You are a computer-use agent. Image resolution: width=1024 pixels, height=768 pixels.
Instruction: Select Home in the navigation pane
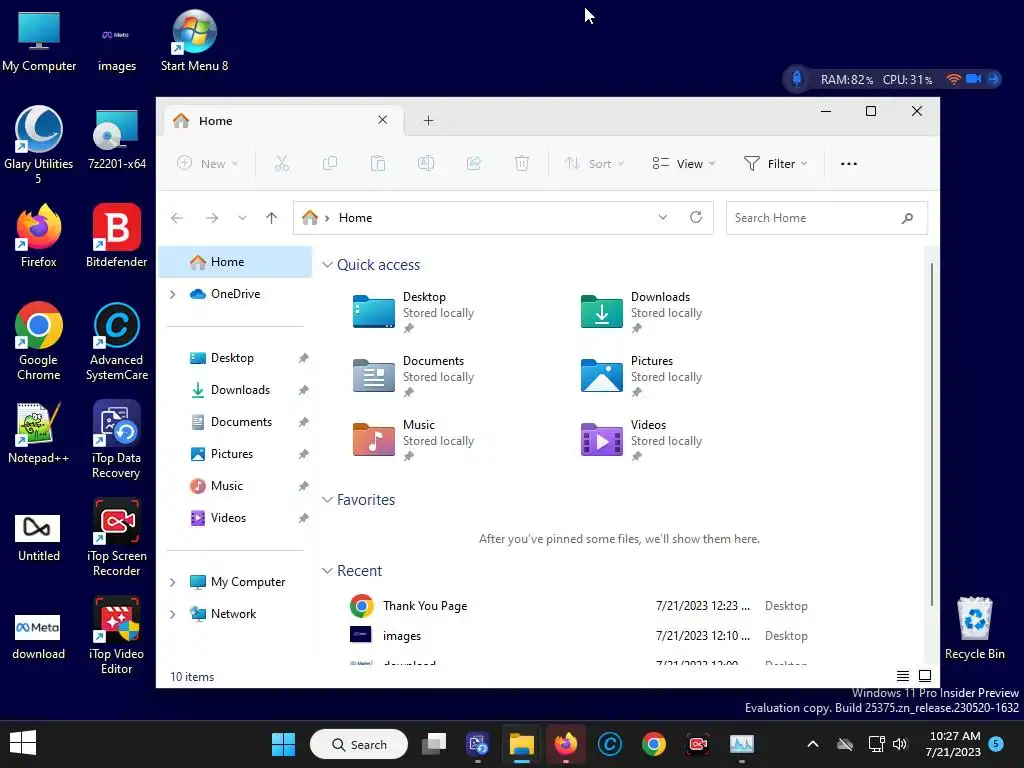(235, 262)
